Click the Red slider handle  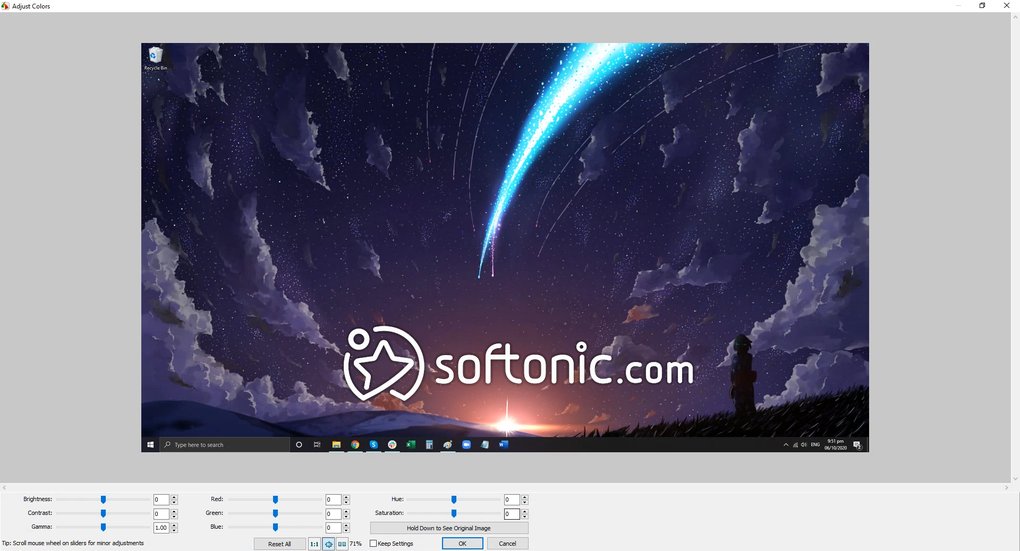coord(275,500)
